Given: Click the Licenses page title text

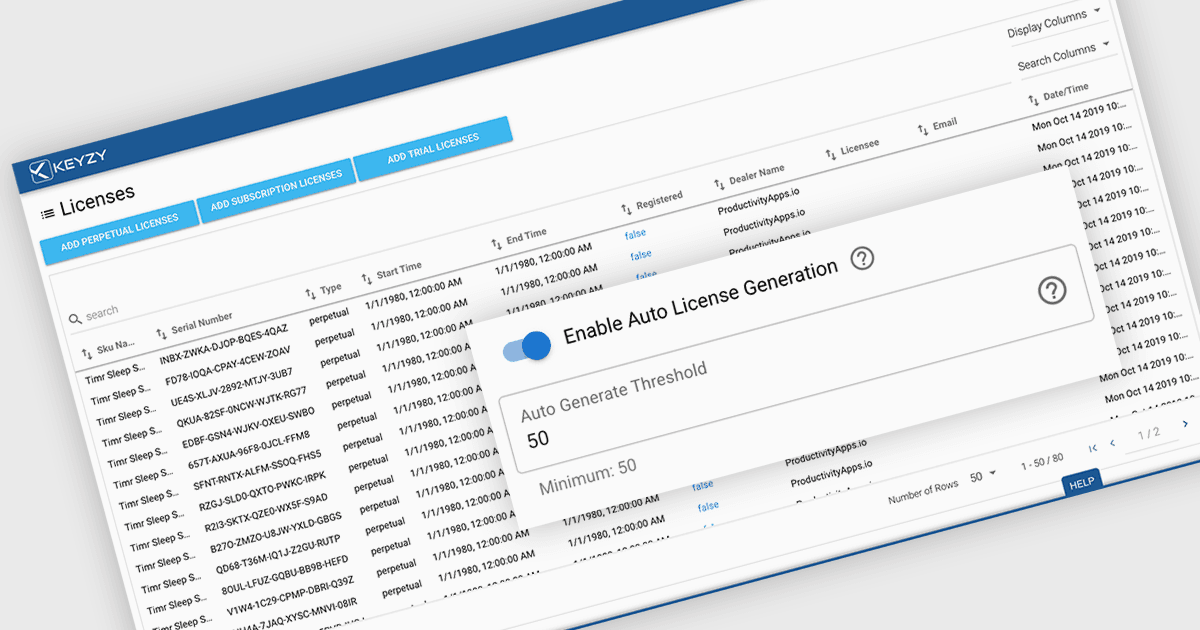Looking at the screenshot, I should click(97, 200).
